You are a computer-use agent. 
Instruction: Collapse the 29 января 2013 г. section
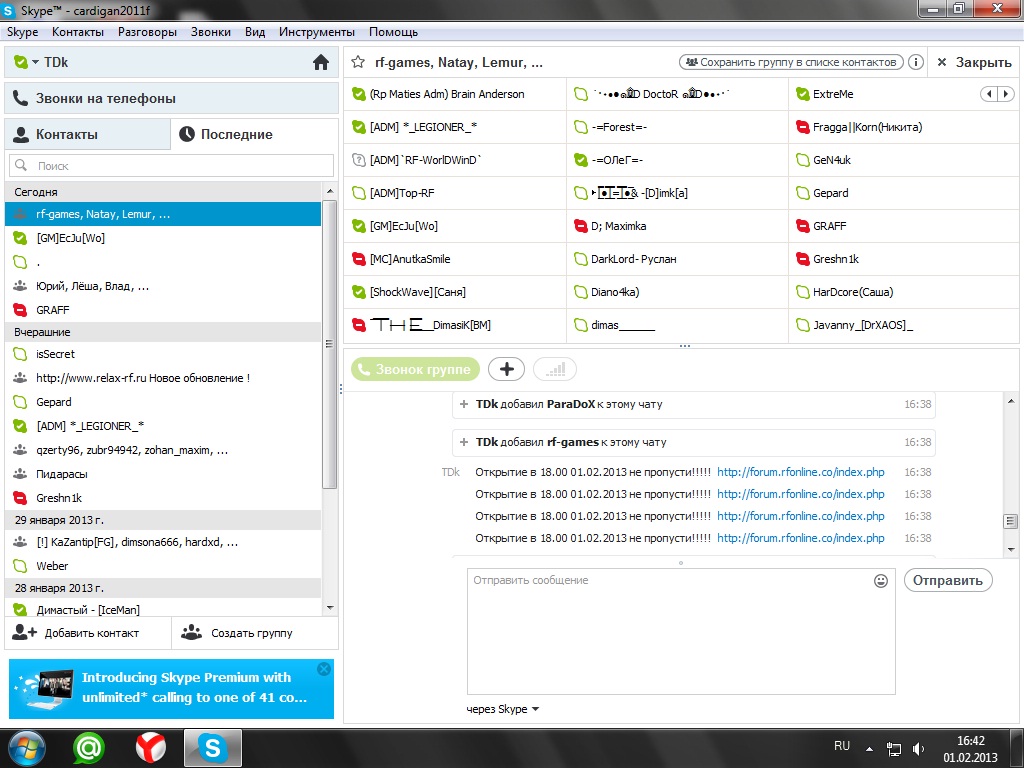click(x=163, y=520)
